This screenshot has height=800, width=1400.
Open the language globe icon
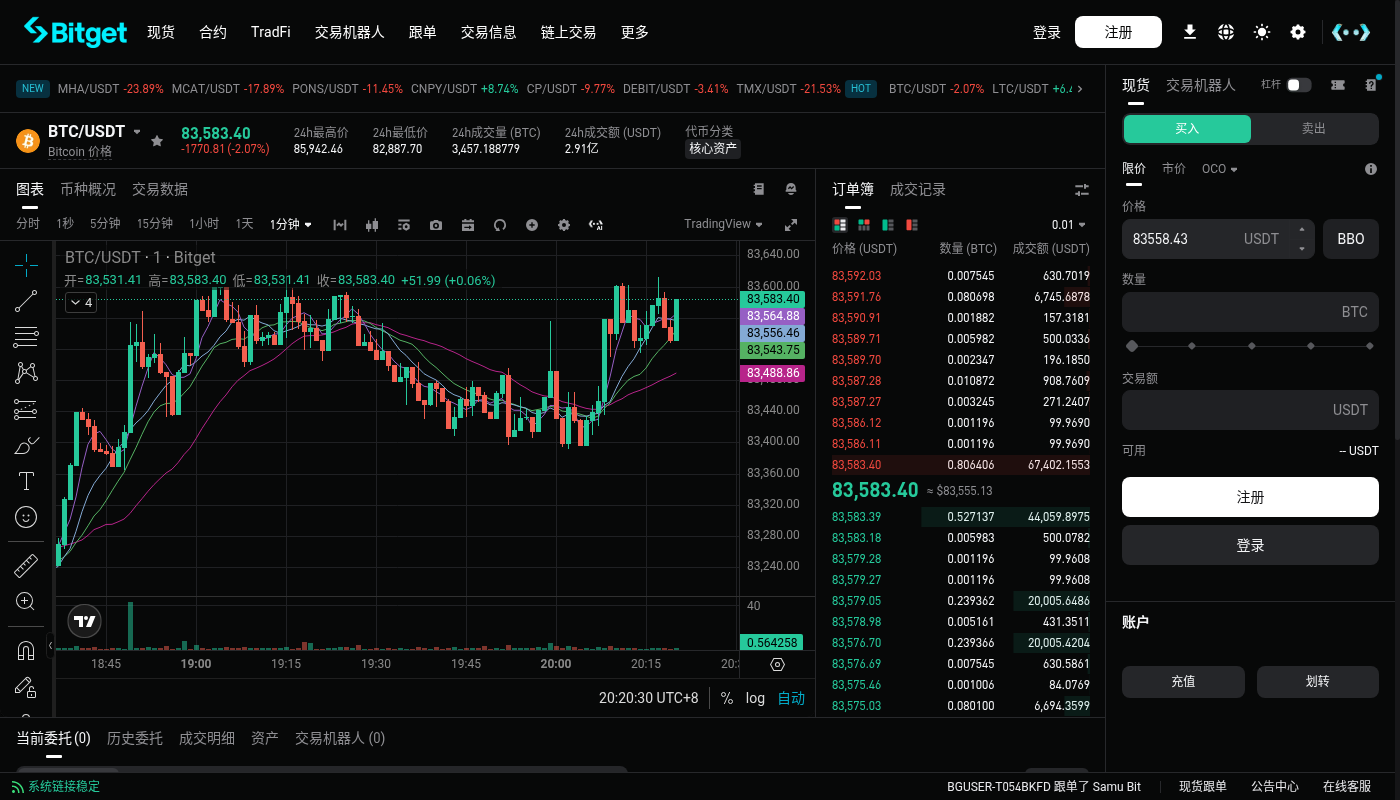coord(1226,32)
